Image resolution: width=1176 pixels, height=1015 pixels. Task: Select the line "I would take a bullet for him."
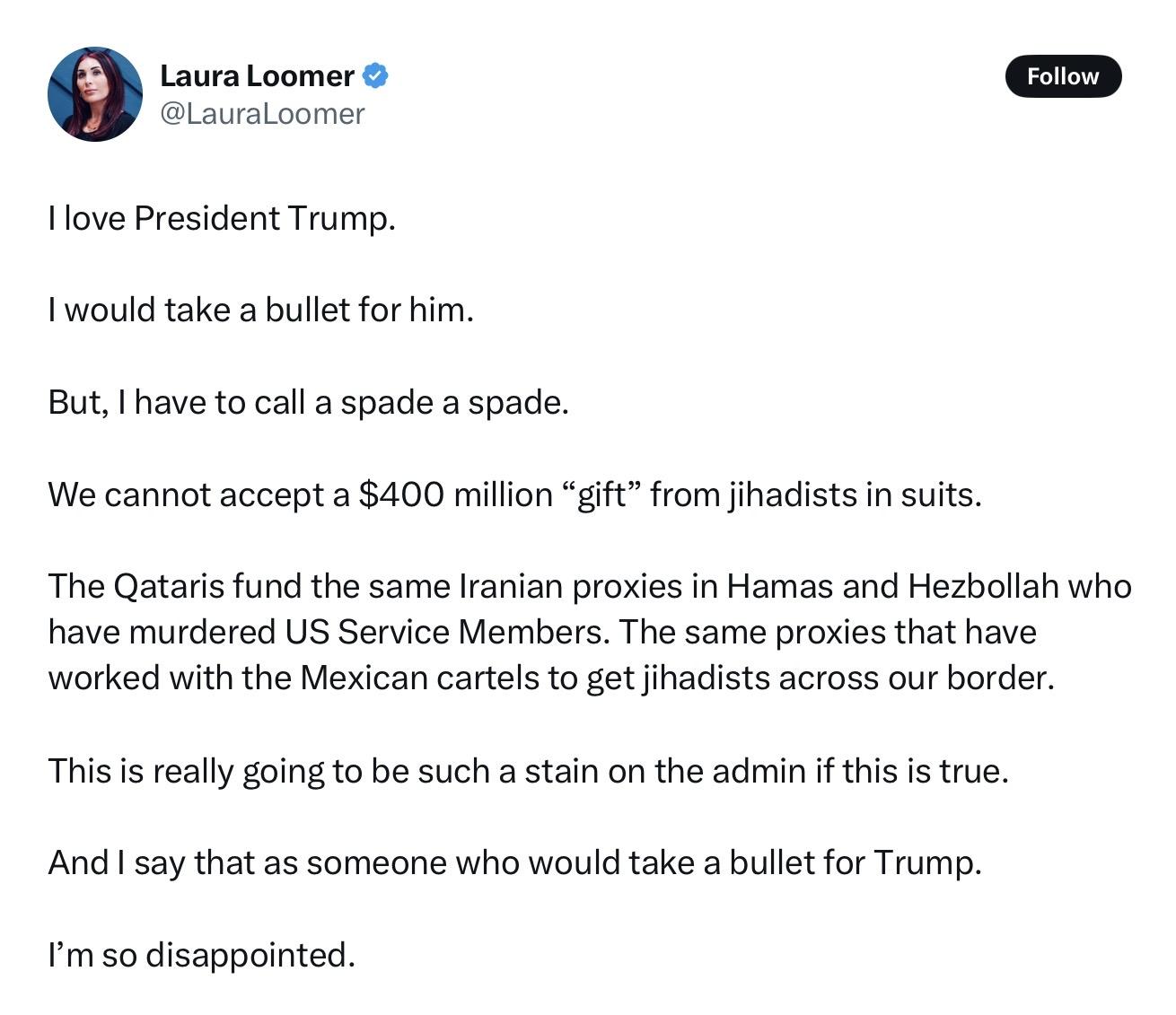pyautogui.click(x=260, y=311)
